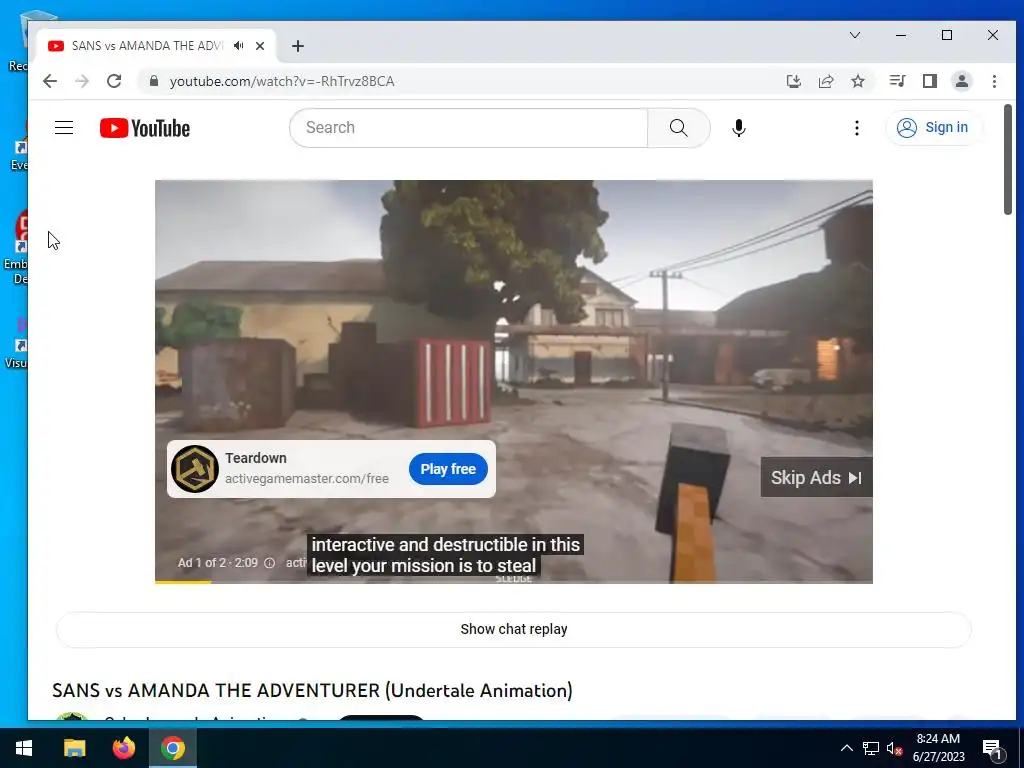Viewport: 1024px width, 768px height.
Task: Open the YouTube hamburger guide menu
Action: [x=64, y=127]
